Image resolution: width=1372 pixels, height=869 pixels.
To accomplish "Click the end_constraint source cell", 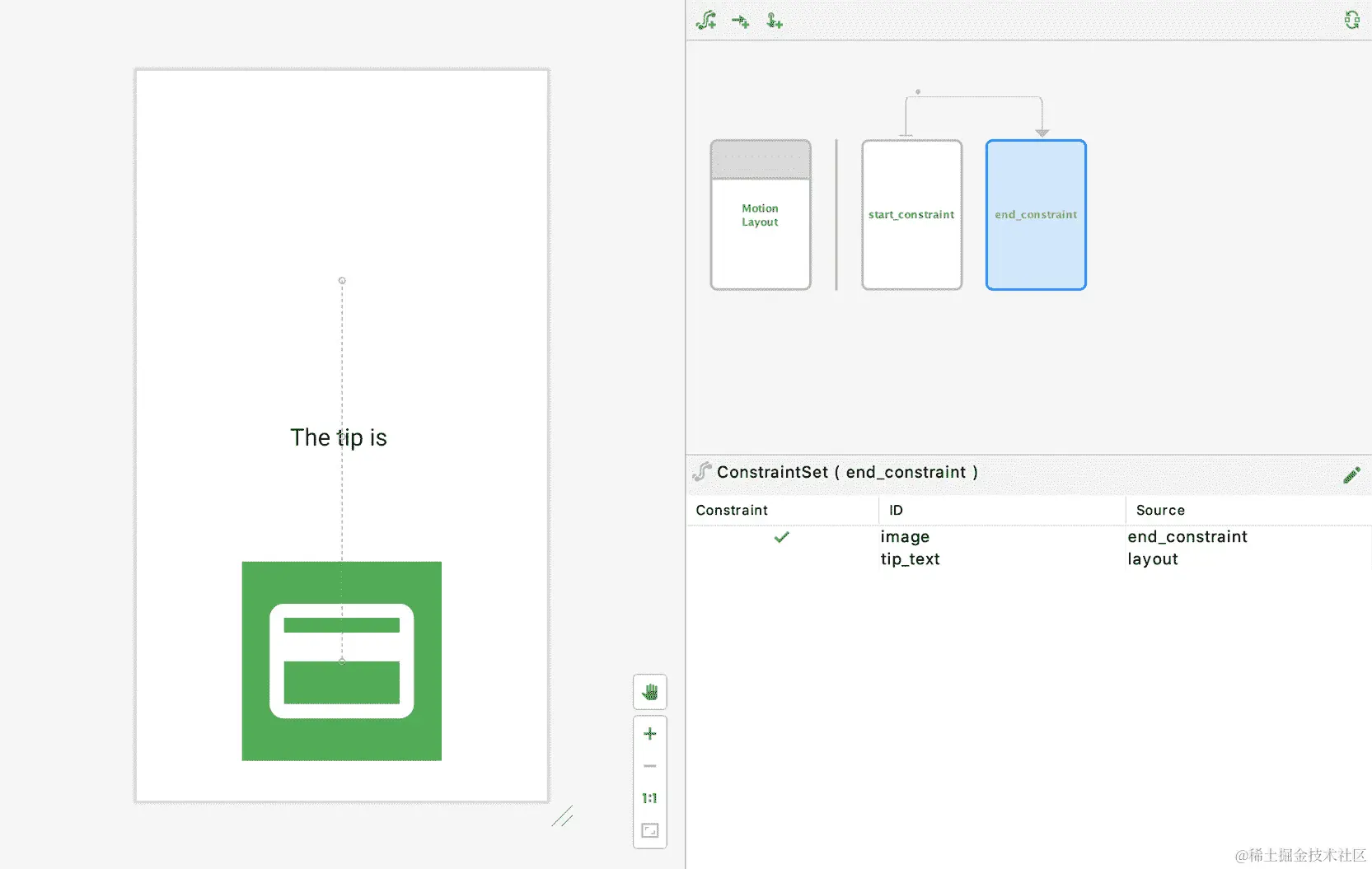I will (1187, 537).
